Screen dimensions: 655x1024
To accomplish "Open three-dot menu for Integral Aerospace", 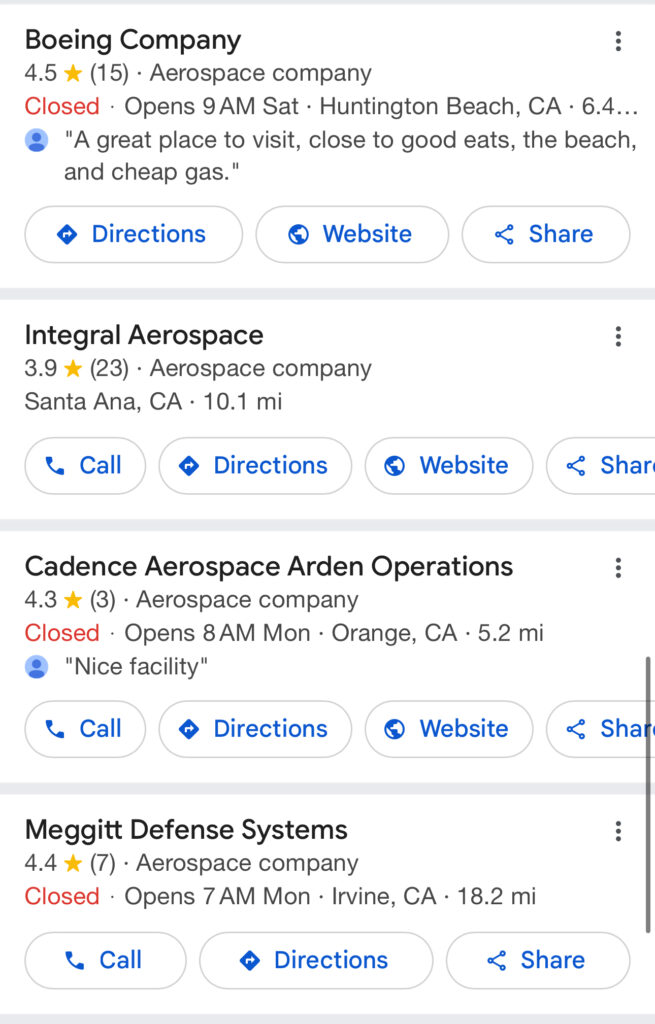I will (x=618, y=336).
